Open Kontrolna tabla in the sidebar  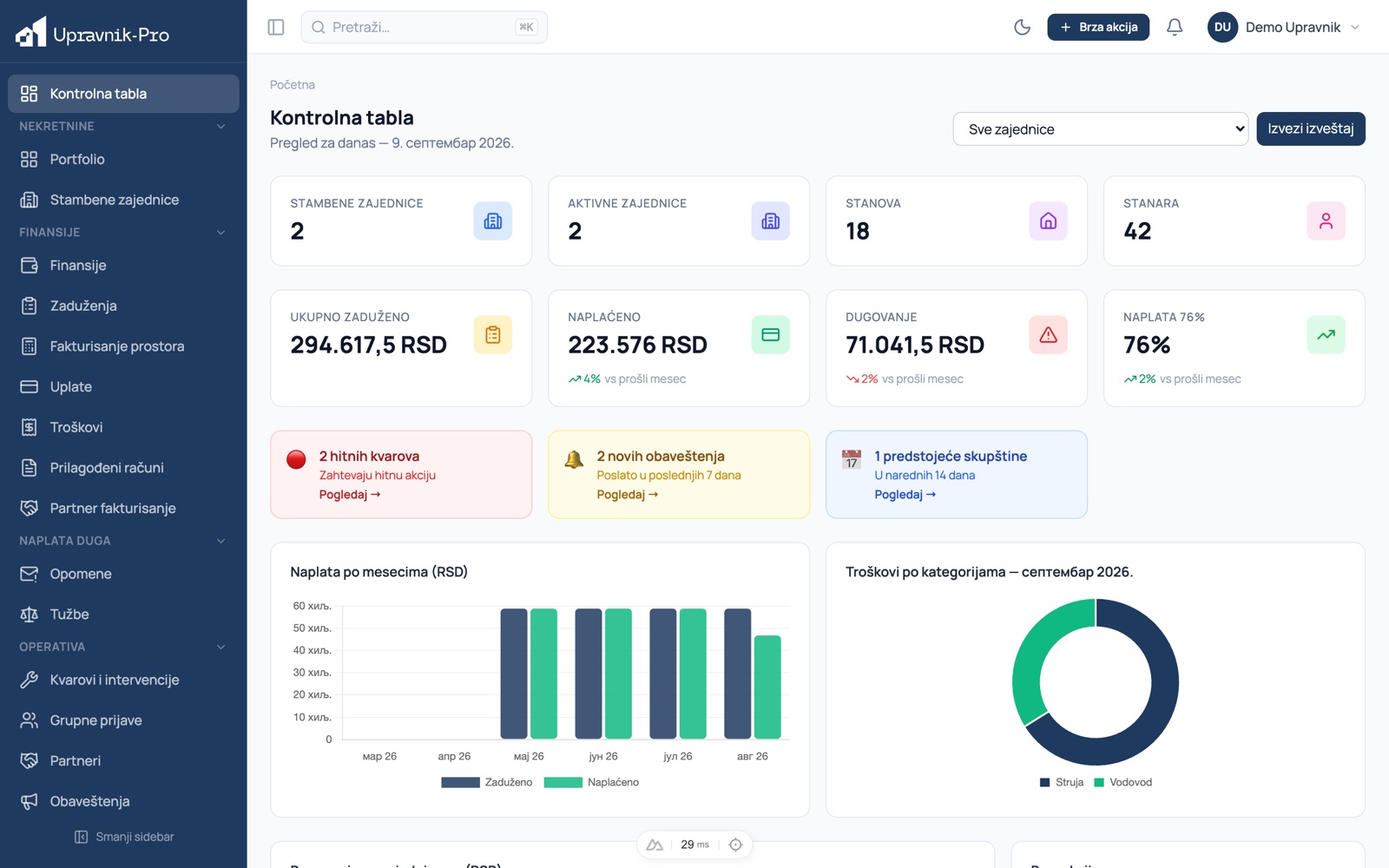123,94
